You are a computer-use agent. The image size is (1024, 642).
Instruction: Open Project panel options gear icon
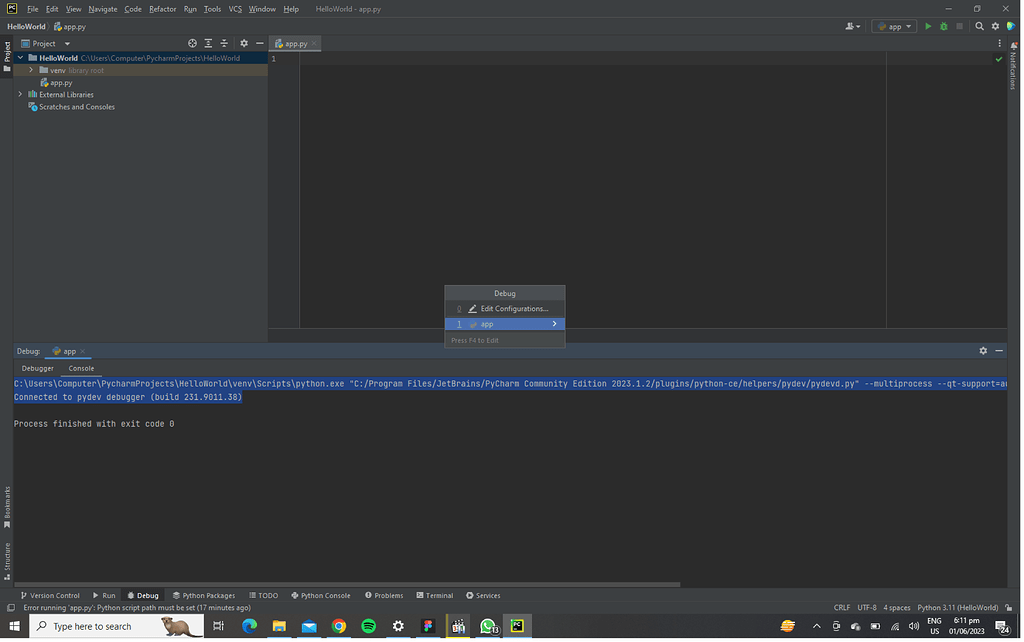pos(244,44)
